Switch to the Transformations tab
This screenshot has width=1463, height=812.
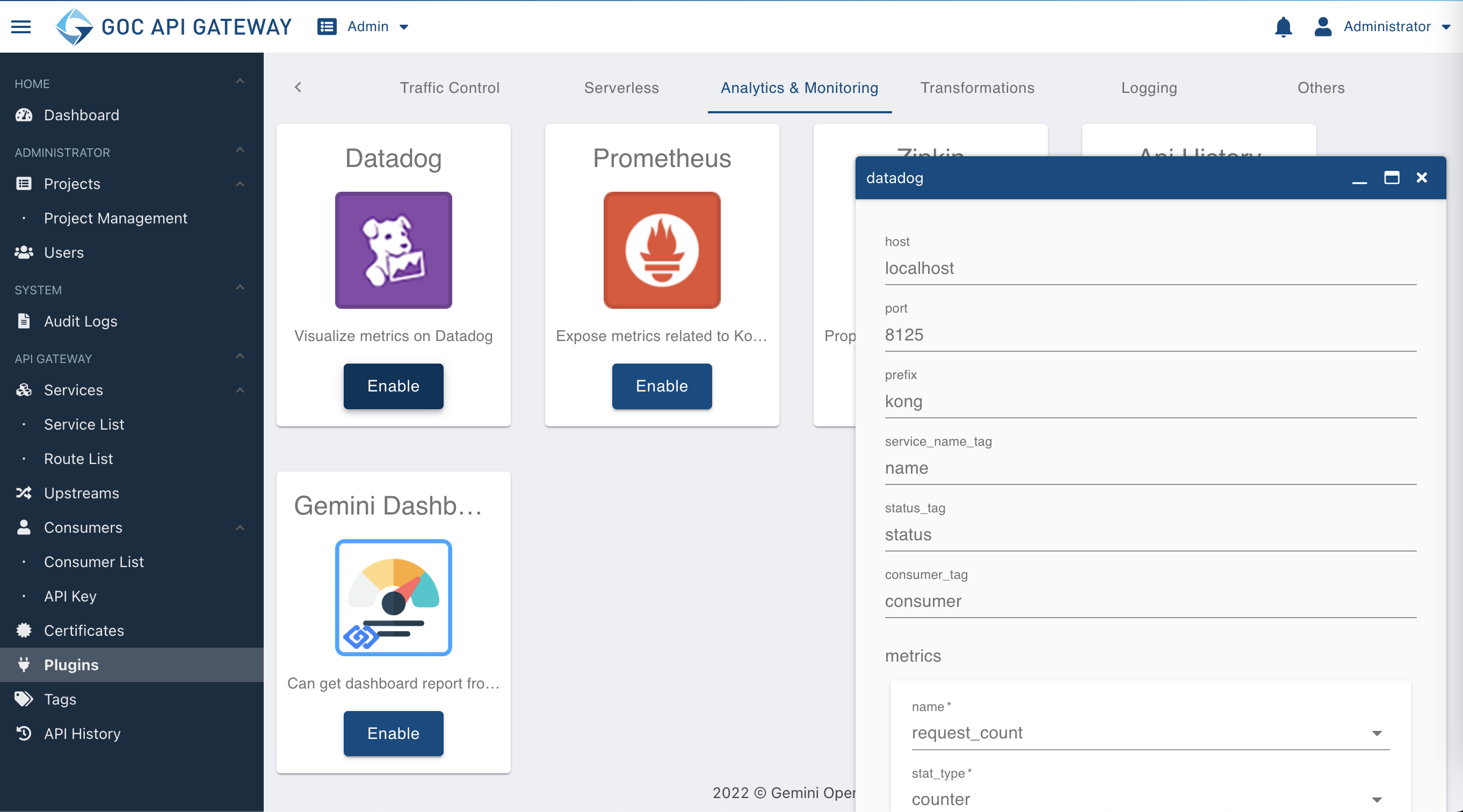coord(977,88)
